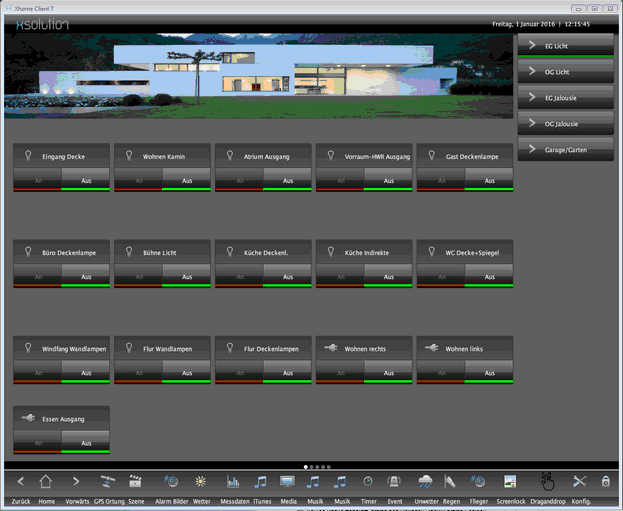Viewport: 623px width, 511px height.
Task: Turn Bühne Licht An
Action: point(139,276)
